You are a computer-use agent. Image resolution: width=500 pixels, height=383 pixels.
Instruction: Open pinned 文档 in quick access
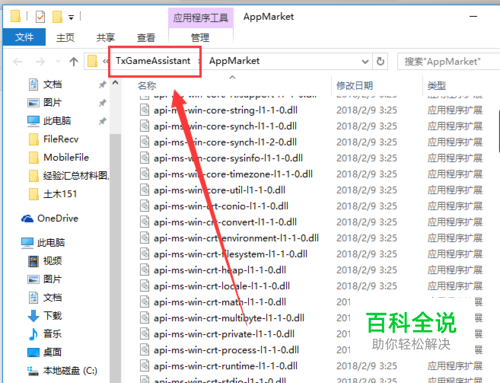tap(52, 85)
